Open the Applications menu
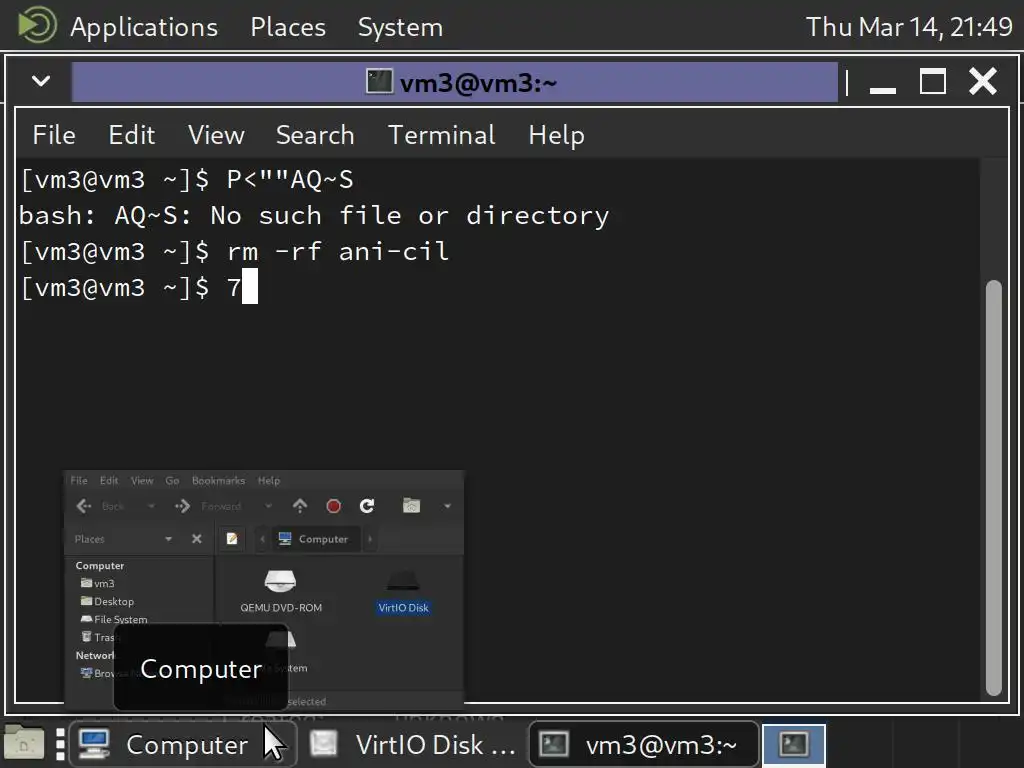 pos(144,27)
